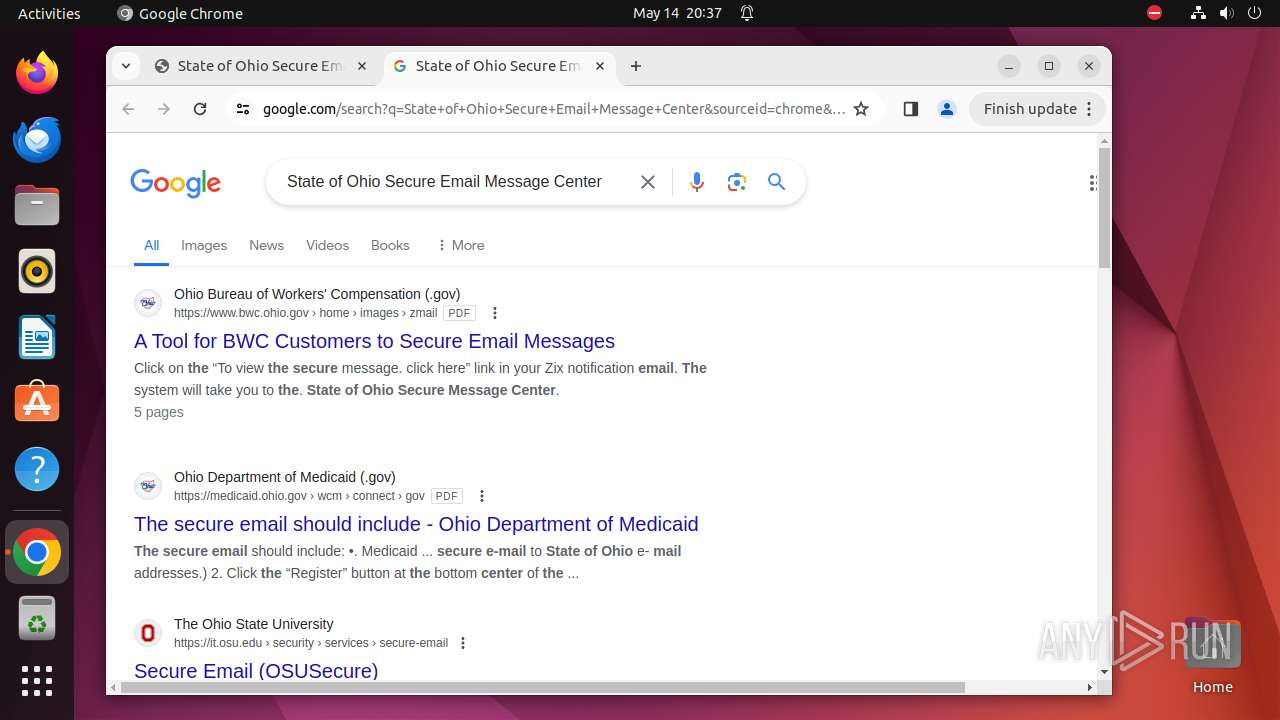
Task: Open the clock and calendar May 14 20:37
Action: coord(677,13)
